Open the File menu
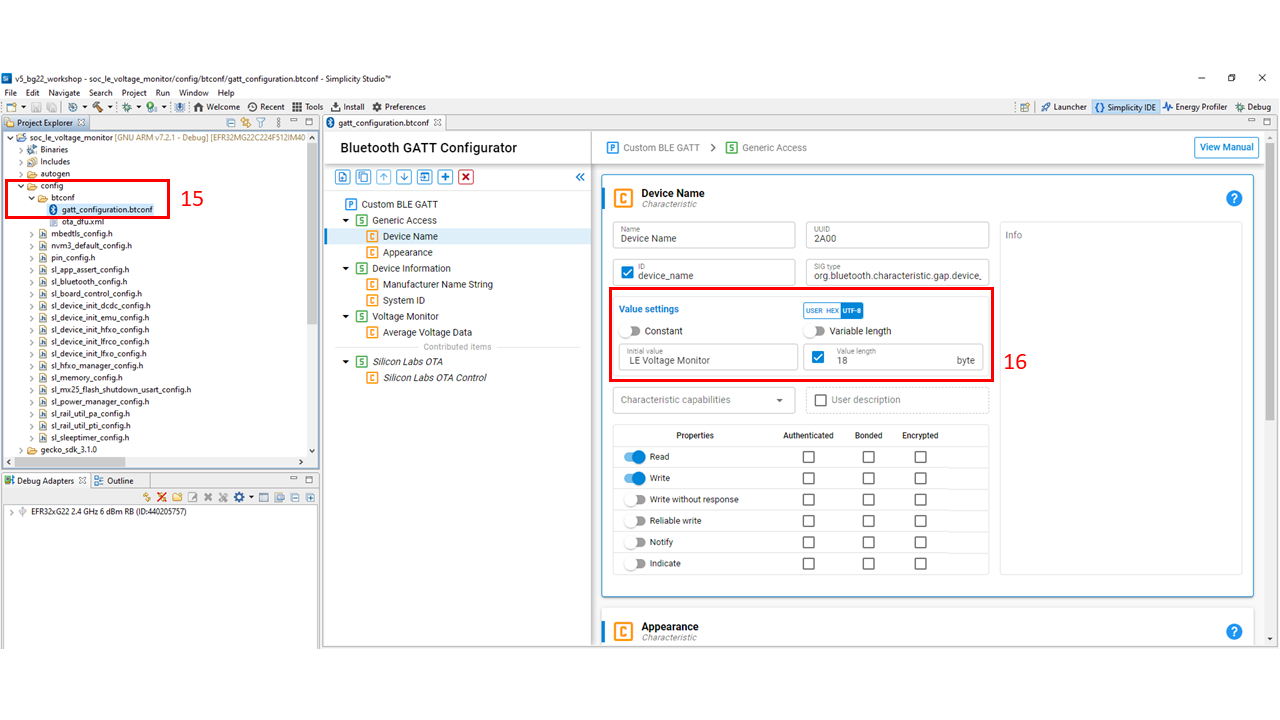Screen dimensions: 1280x720 coord(11,93)
